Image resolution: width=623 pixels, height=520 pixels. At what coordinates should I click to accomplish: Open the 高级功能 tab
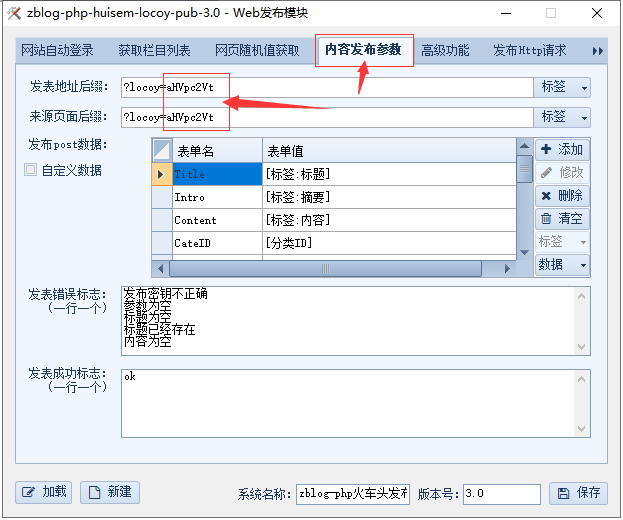(445, 50)
